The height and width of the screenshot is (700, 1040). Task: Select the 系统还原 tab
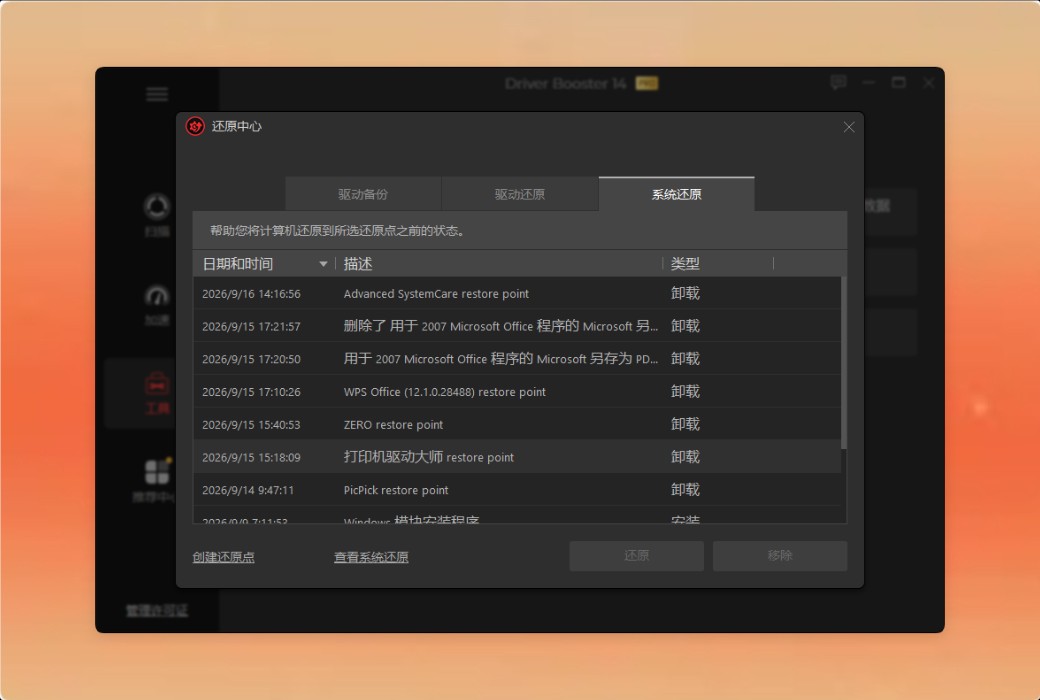coord(677,194)
